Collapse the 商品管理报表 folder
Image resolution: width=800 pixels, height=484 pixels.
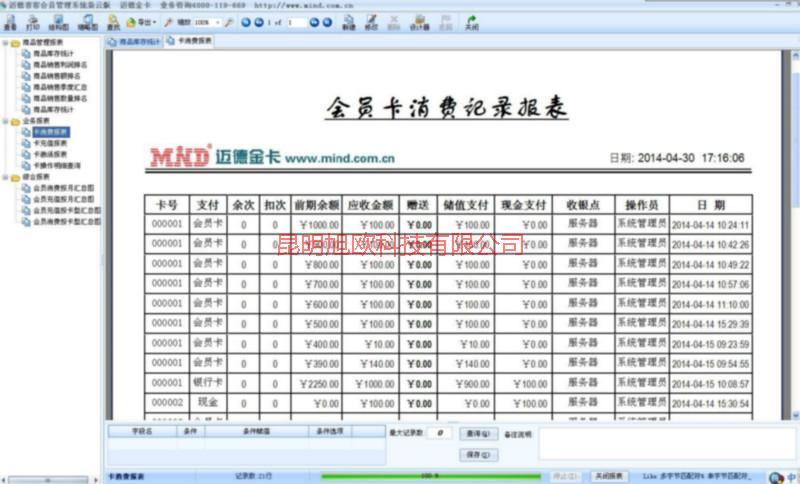click(5, 43)
